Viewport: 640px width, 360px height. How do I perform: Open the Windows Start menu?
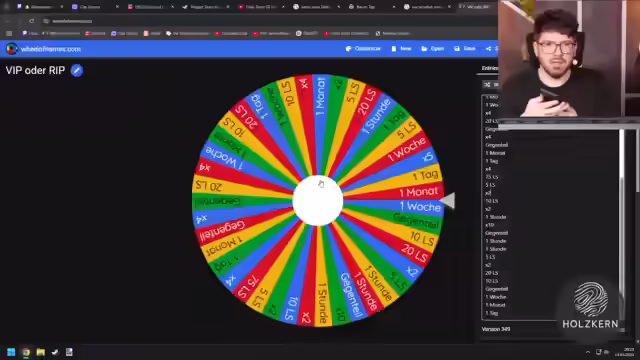(11, 352)
